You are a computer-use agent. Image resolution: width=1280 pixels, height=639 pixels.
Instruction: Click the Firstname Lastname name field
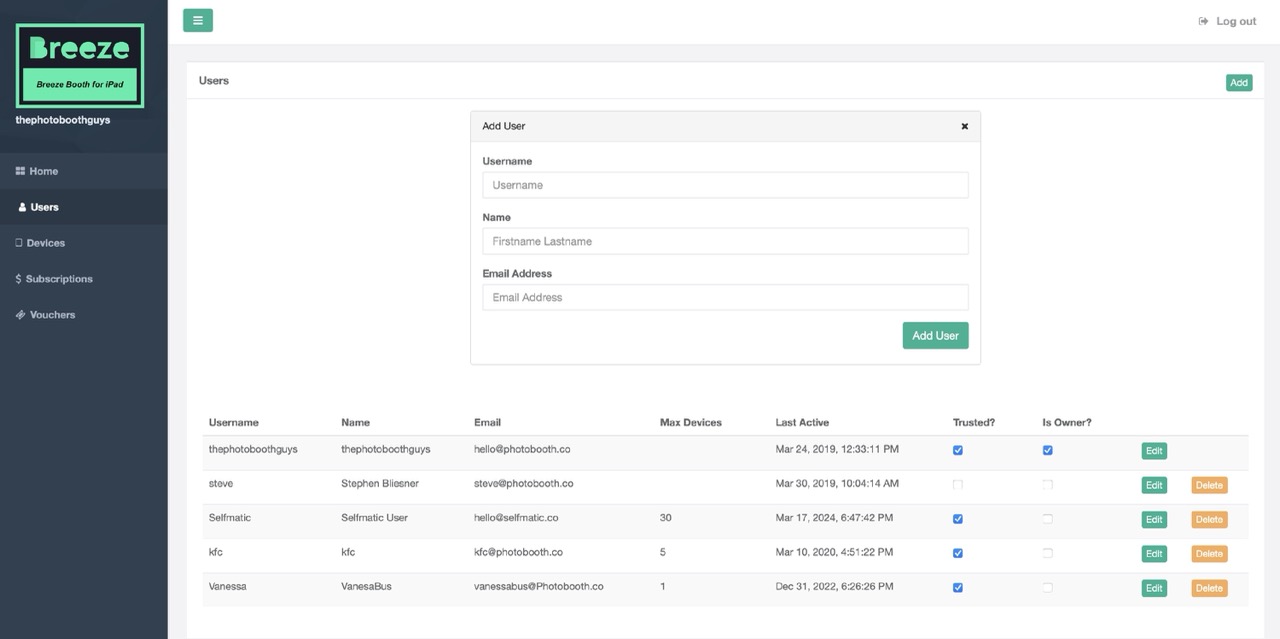click(x=725, y=241)
